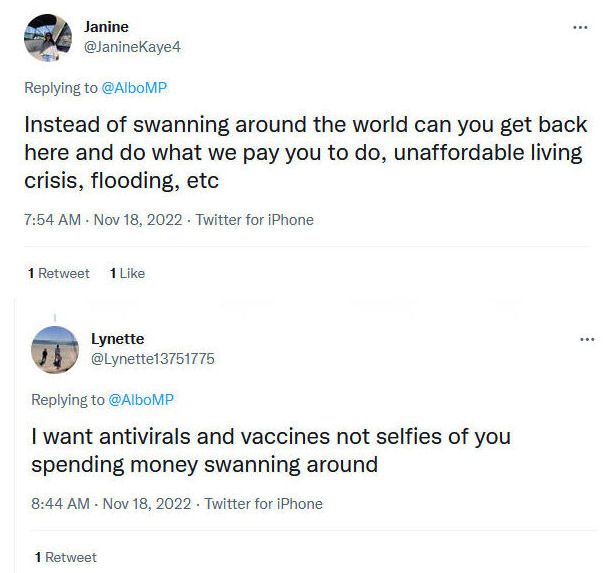This screenshot has width=609, height=573.
Task: Open @AlboMP mention in Lynette's reply
Action: click(x=141, y=400)
